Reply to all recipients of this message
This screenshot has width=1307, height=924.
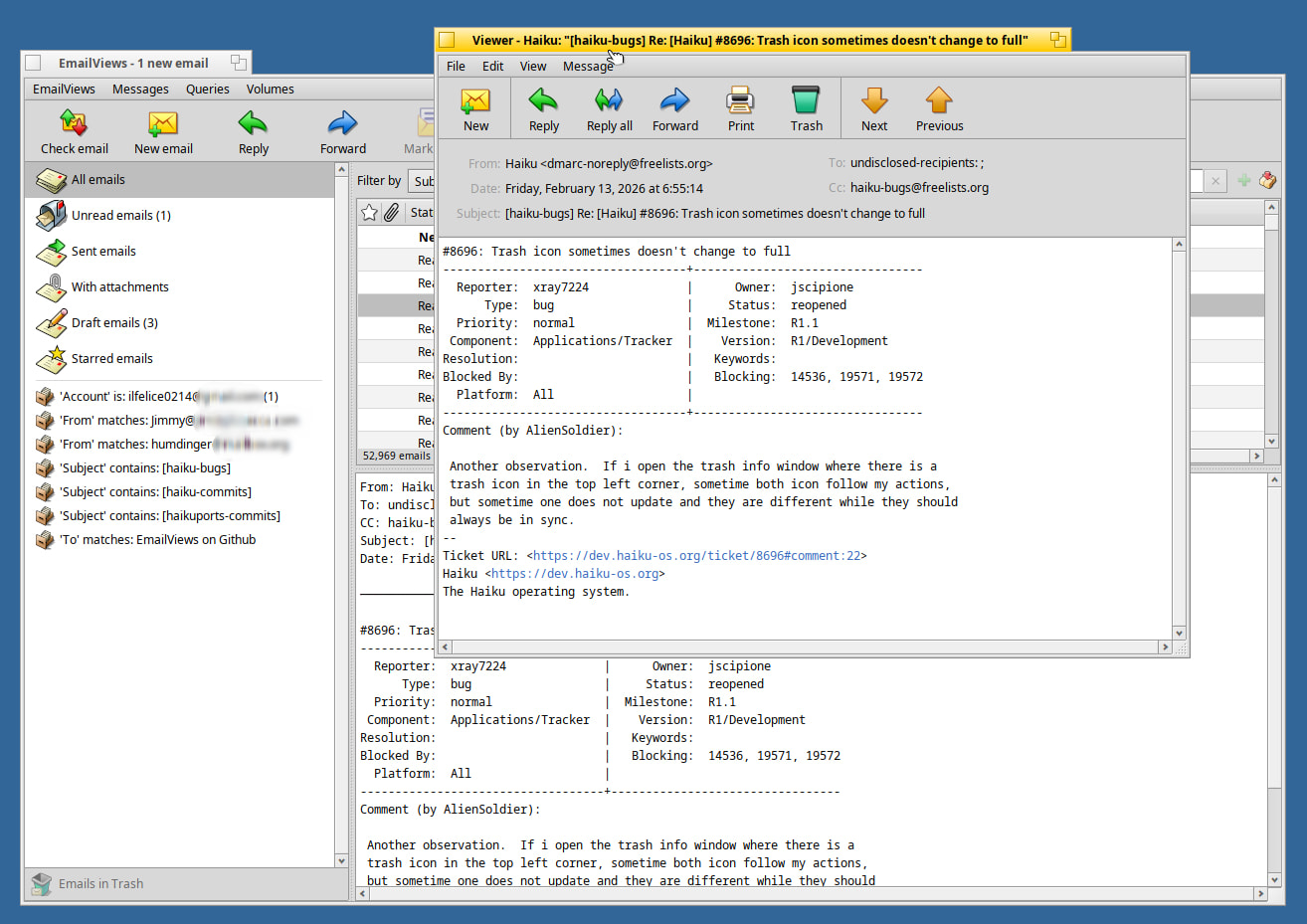[x=609, y=109]
